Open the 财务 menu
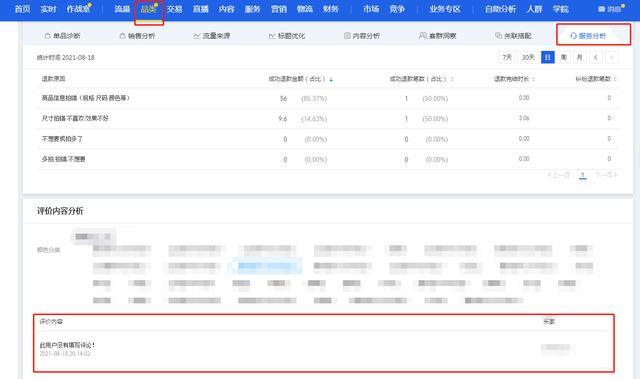 click(331, 9)
